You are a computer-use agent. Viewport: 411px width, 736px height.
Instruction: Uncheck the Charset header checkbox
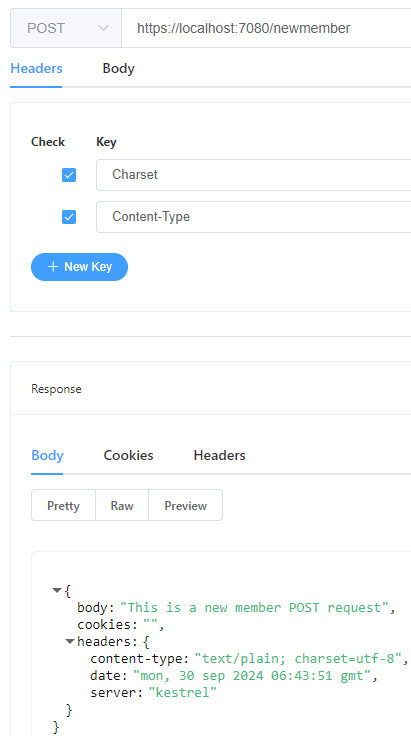(69, 175)
